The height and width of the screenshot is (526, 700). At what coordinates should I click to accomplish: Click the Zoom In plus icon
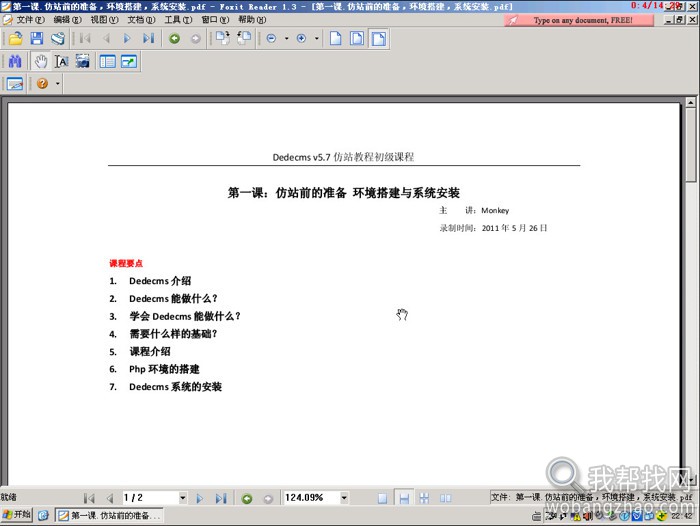point(301,38)
